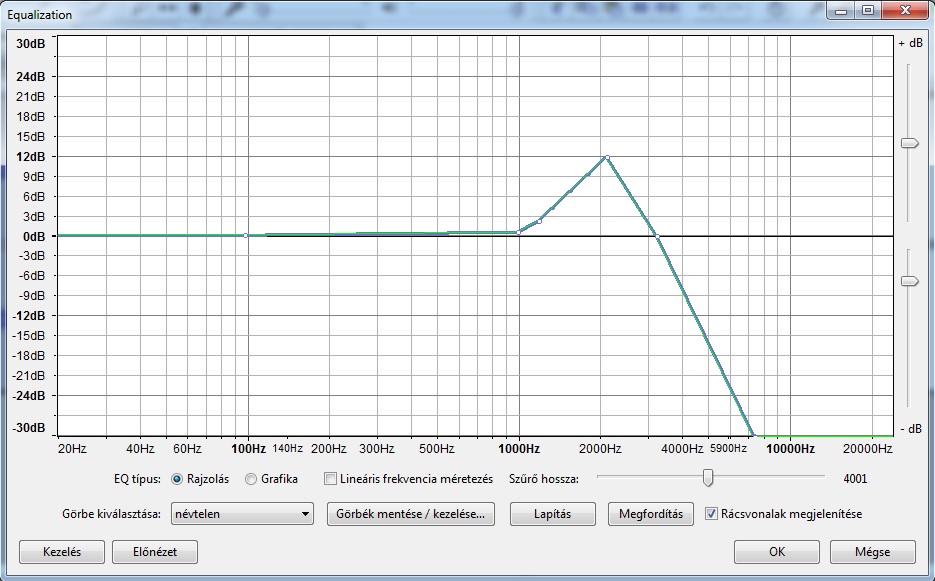The height and width of the screenshot is (581, 935).
Task: Click Görbék mentése / kezelése button
Action: click(411, 514)
